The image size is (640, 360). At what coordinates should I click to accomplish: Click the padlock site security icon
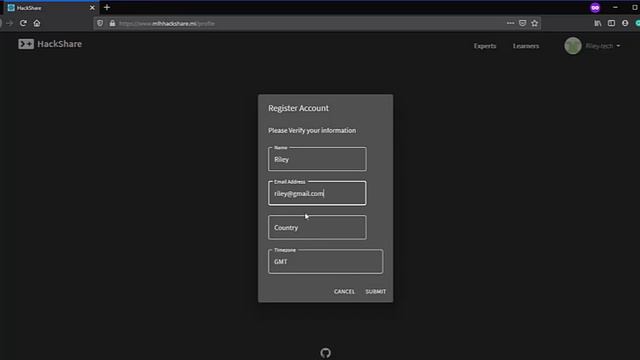click(x=112, y=23)
